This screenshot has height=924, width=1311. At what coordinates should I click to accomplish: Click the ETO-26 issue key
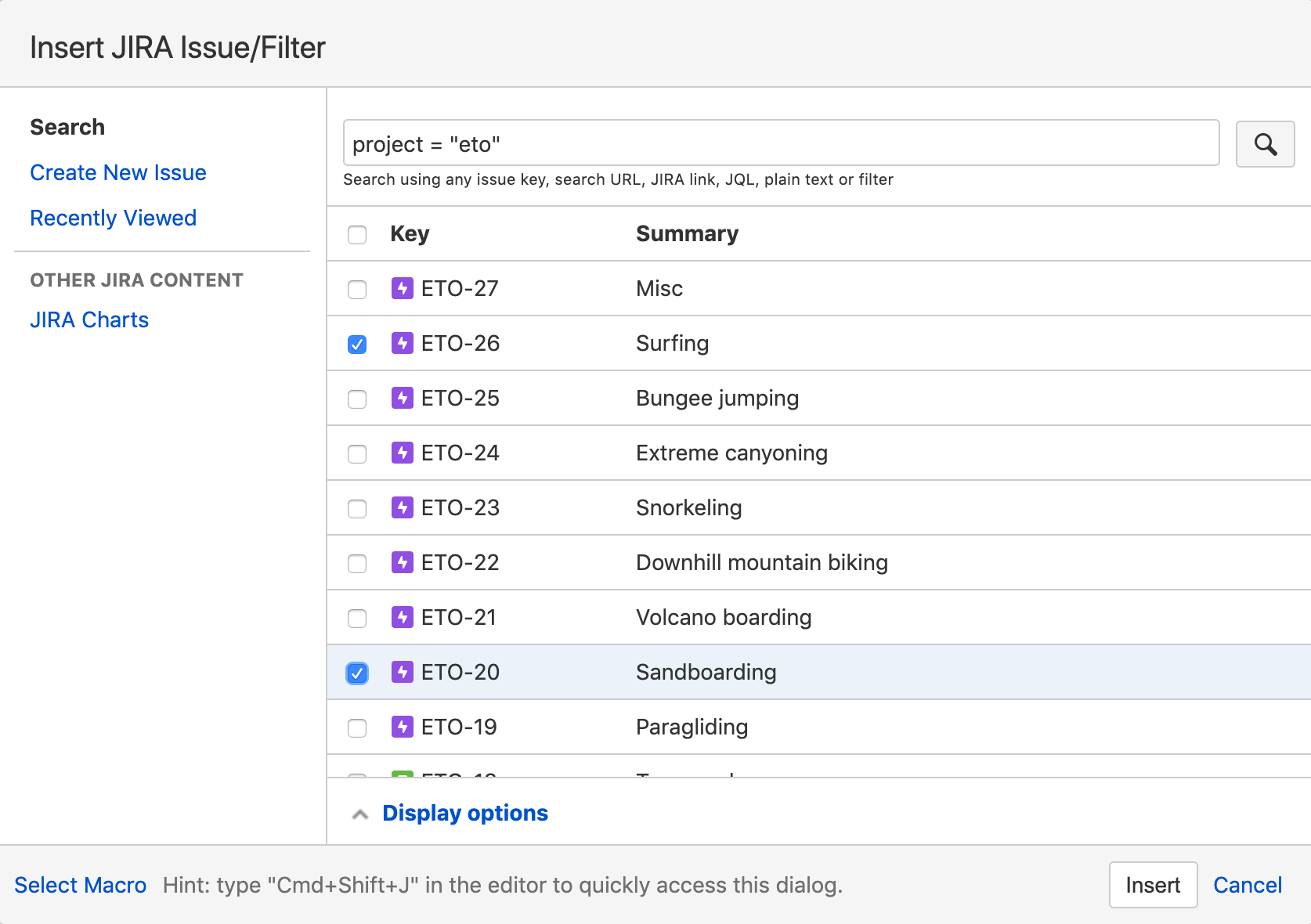click(460, 343)
